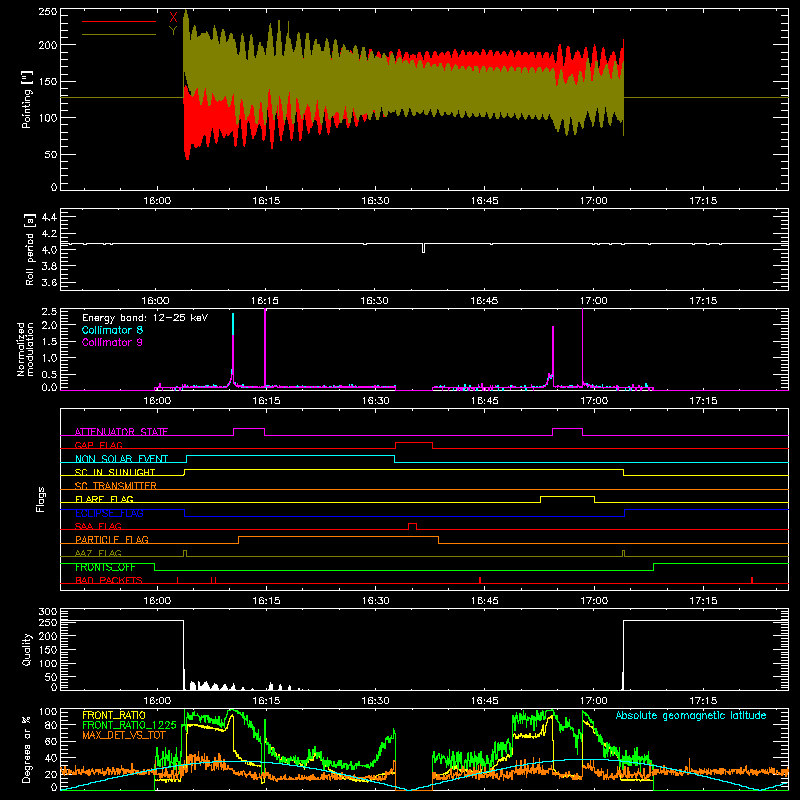
Task: Click the 'Normalized modulation' axis title
Action: tap(26, 349)
